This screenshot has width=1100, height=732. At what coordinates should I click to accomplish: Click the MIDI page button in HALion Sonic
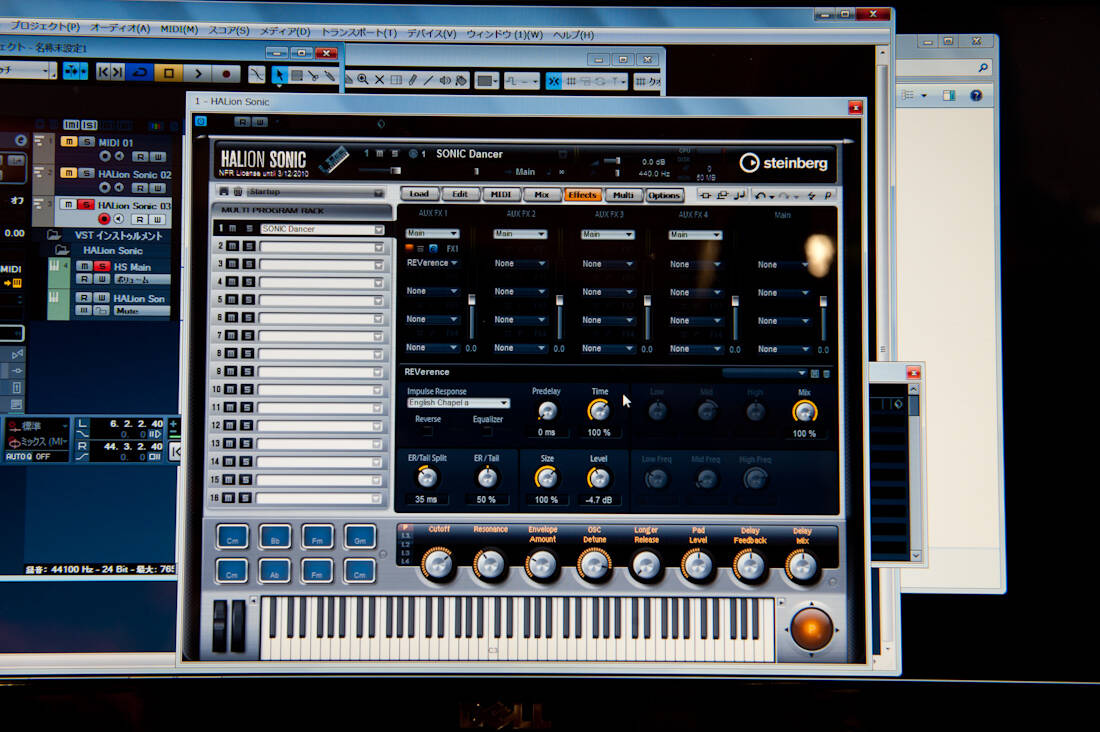(501, 194)
